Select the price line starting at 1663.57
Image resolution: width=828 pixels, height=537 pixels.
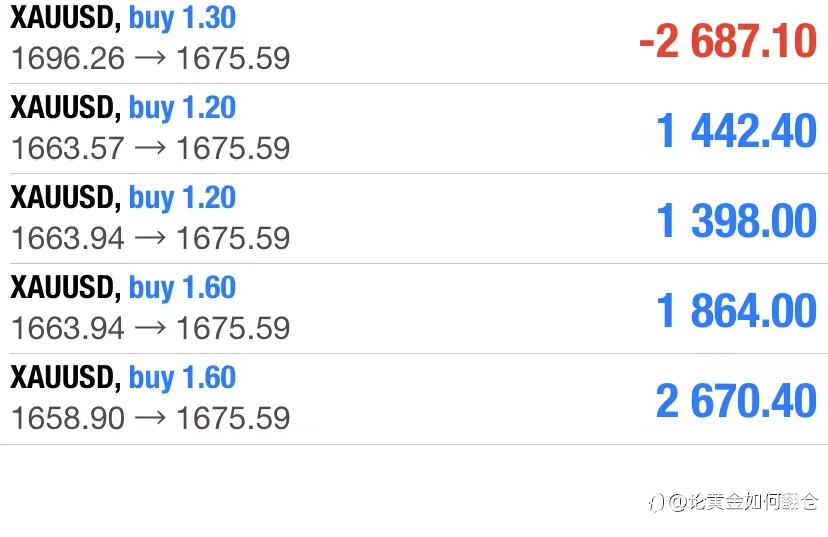(150, 148)
